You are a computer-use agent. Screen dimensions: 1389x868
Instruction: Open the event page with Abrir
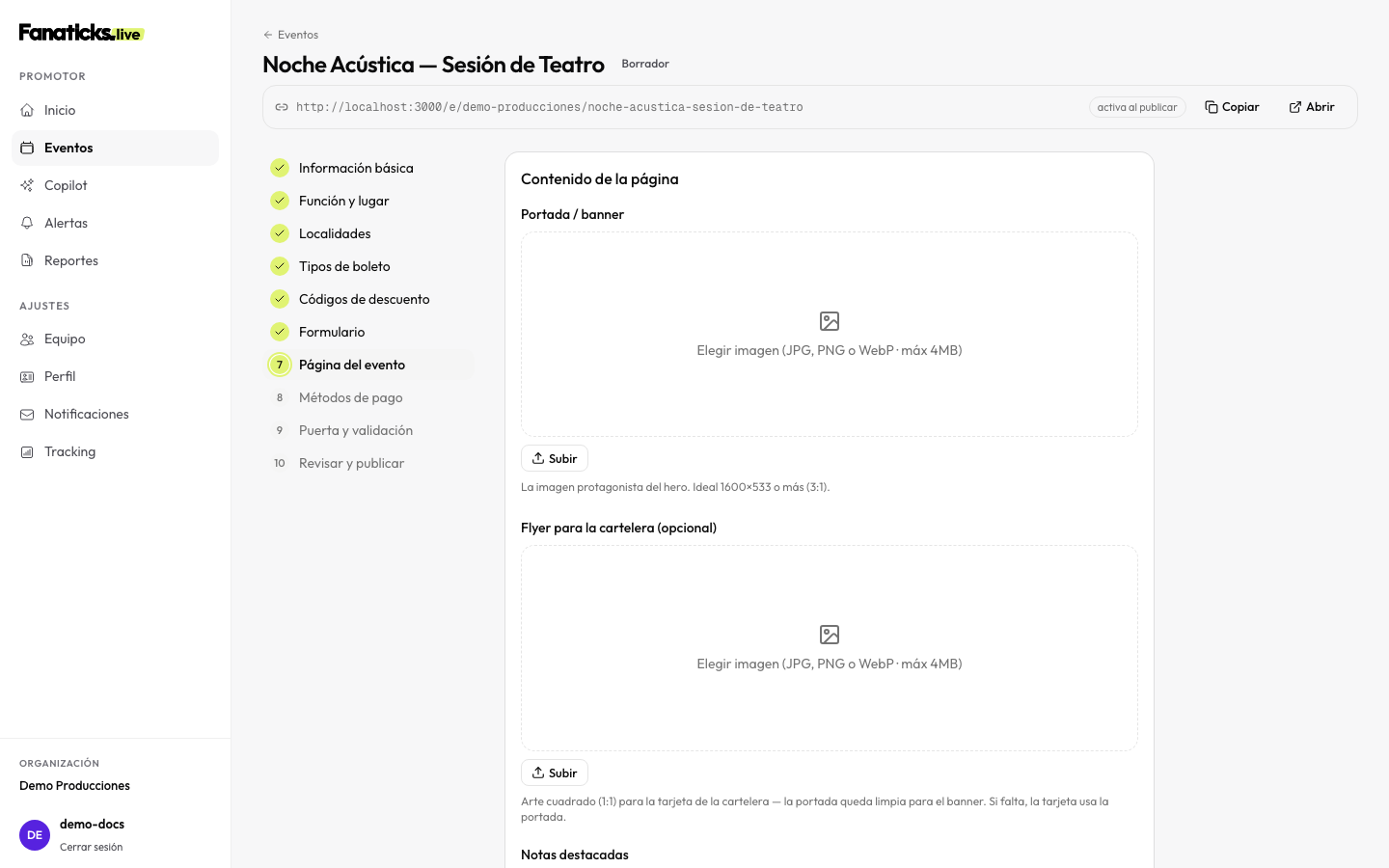[x=1312, y=107]
